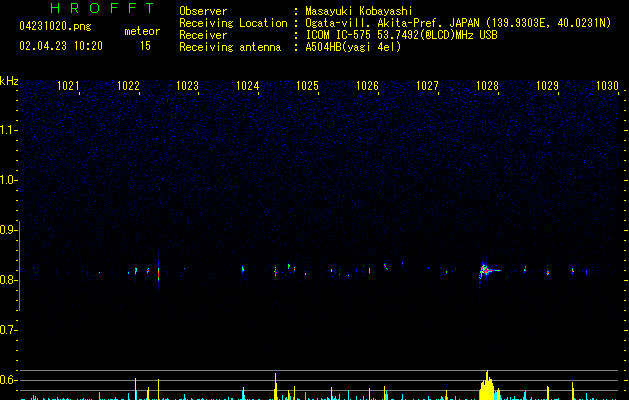The width and height of the screenshot is (629, 400).
Task: Select the ICOM IC-575 receiver description
Action: (402, 35)
